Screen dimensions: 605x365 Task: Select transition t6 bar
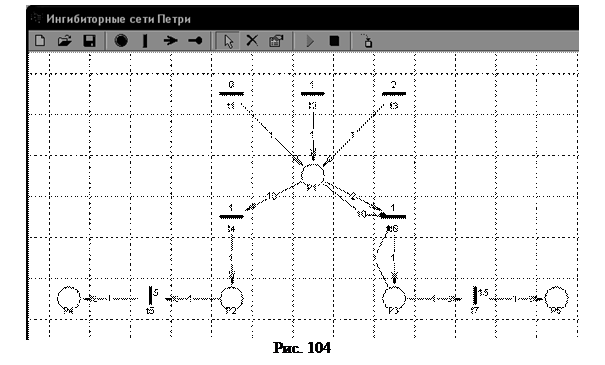pyautogui.click(x=394, y=217)
